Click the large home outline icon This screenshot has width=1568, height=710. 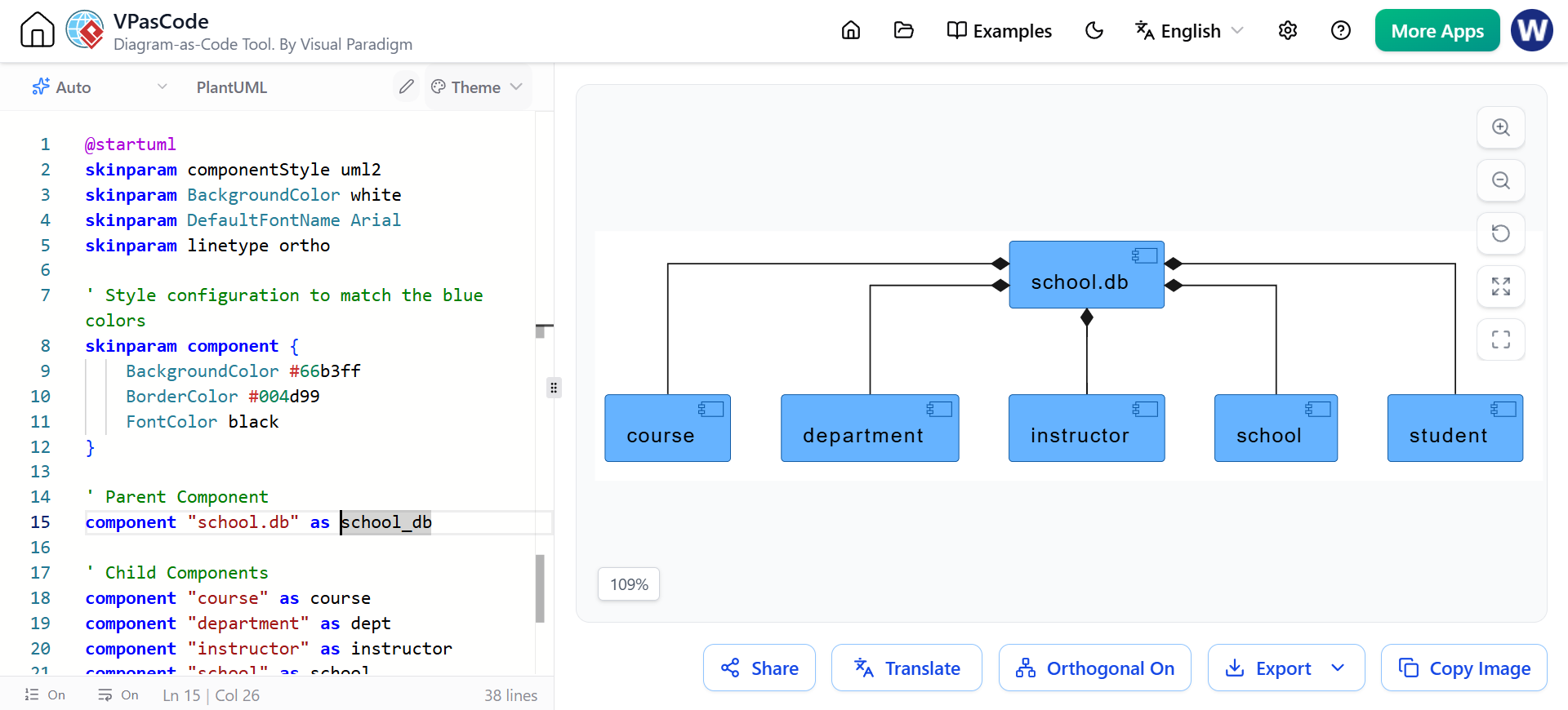click(37, 30)
